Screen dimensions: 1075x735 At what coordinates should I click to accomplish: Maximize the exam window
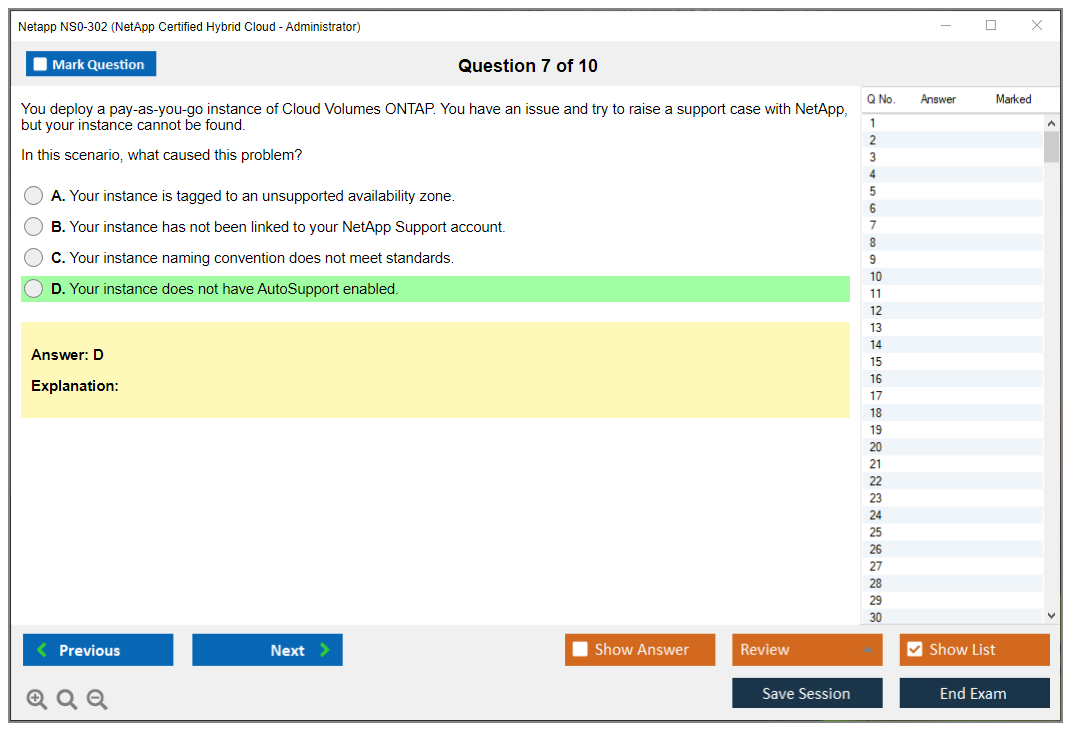tap(991, 26)
